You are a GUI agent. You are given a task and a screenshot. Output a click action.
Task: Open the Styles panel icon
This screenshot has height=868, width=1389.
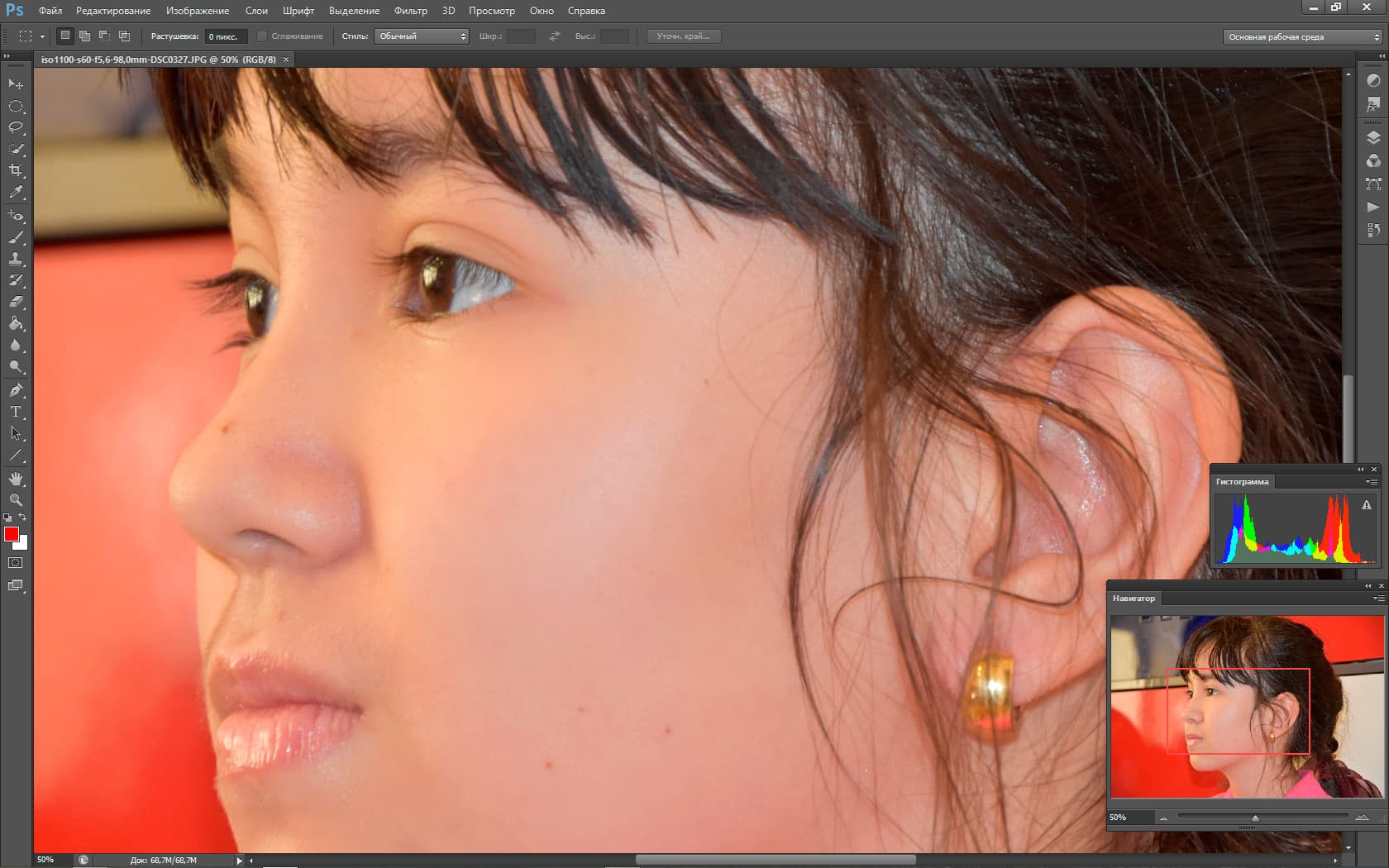pyautogui.click(x=1373, y=104)
